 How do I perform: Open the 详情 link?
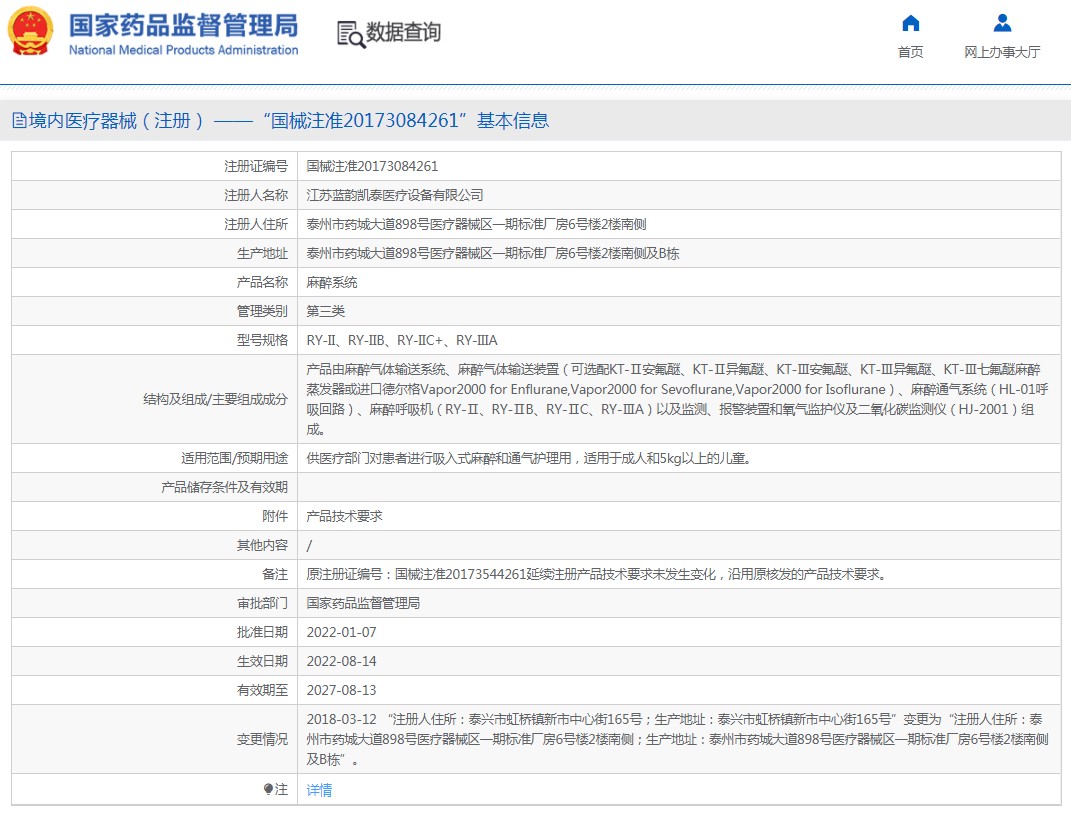pos(317,790)
